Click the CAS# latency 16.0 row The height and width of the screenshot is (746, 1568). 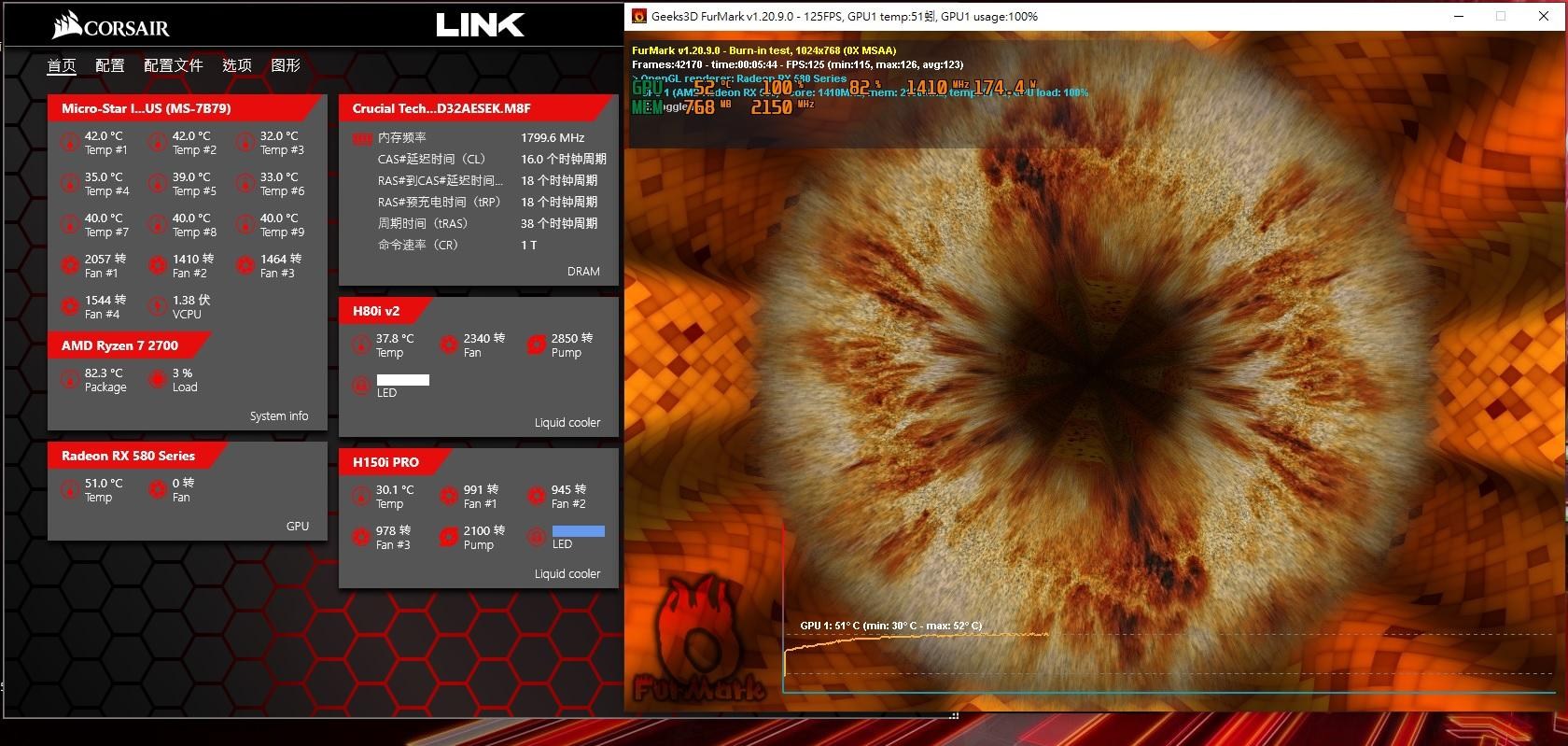coord(492,159)
